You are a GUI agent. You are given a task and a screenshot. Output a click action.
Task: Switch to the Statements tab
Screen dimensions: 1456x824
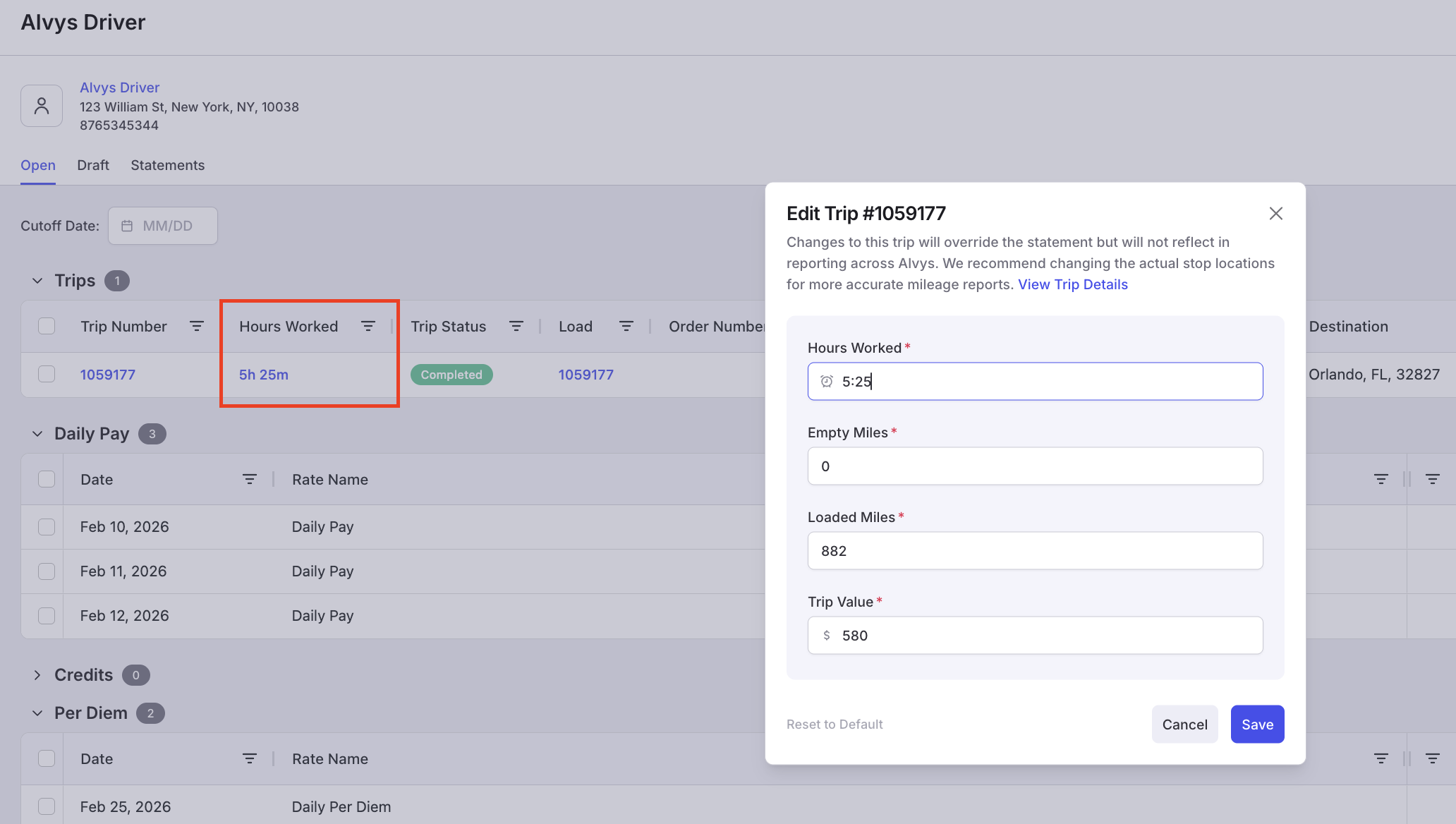pyautogui.click(x=168, y=165)
